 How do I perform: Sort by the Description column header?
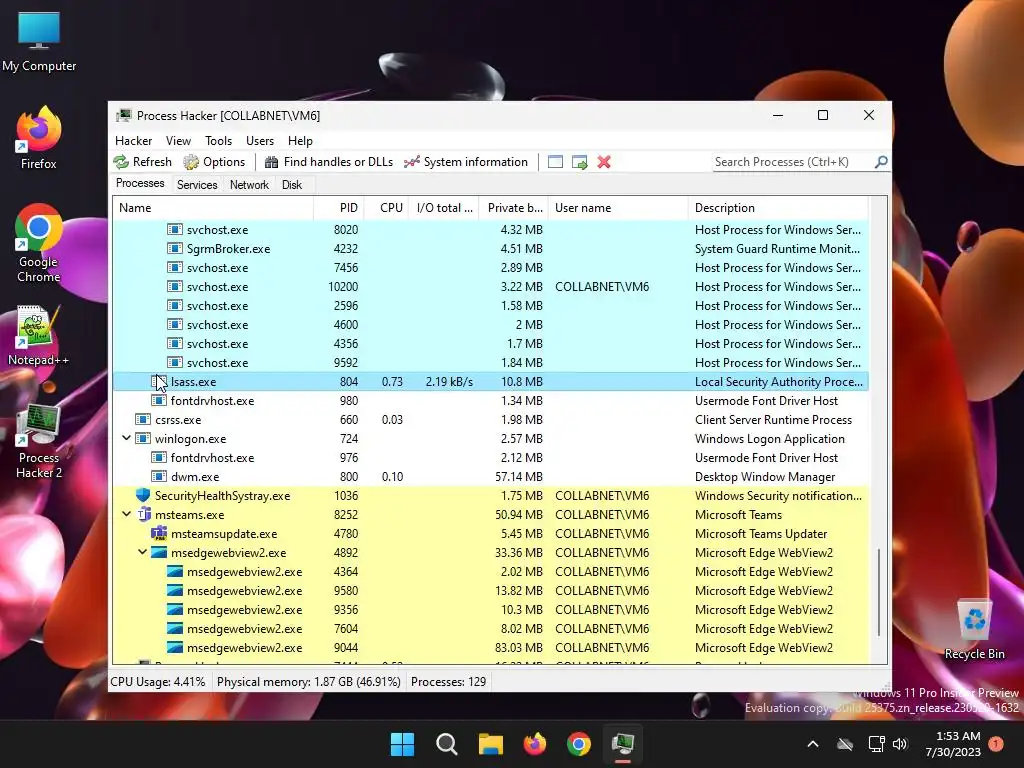(x=778, y=208)
